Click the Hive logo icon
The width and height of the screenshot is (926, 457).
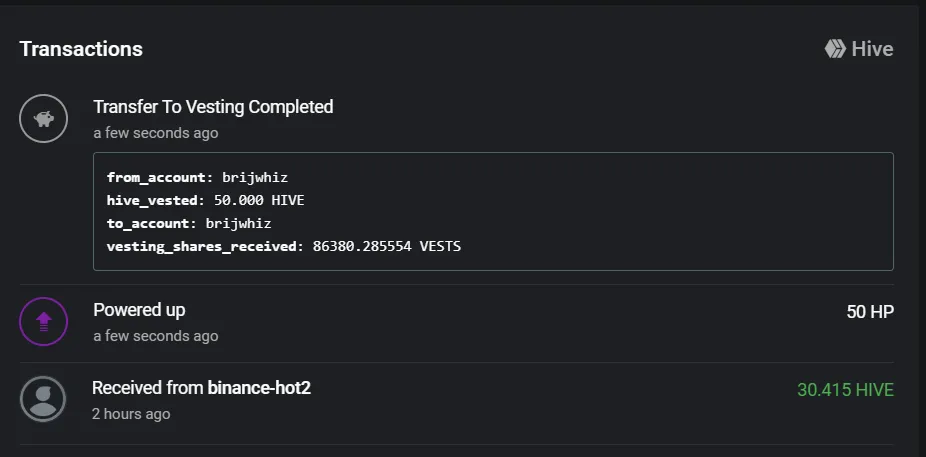coord(835,48)
